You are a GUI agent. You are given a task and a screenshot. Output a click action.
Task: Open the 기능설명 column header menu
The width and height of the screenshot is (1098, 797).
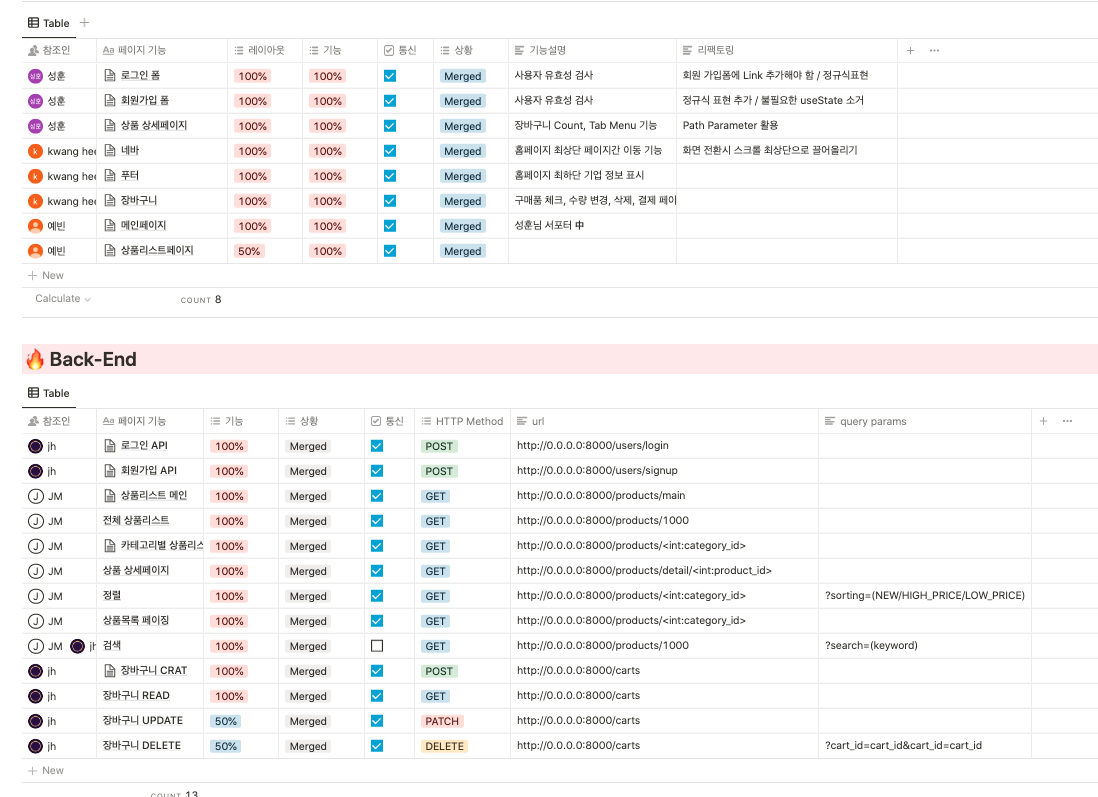click(592, 50)
